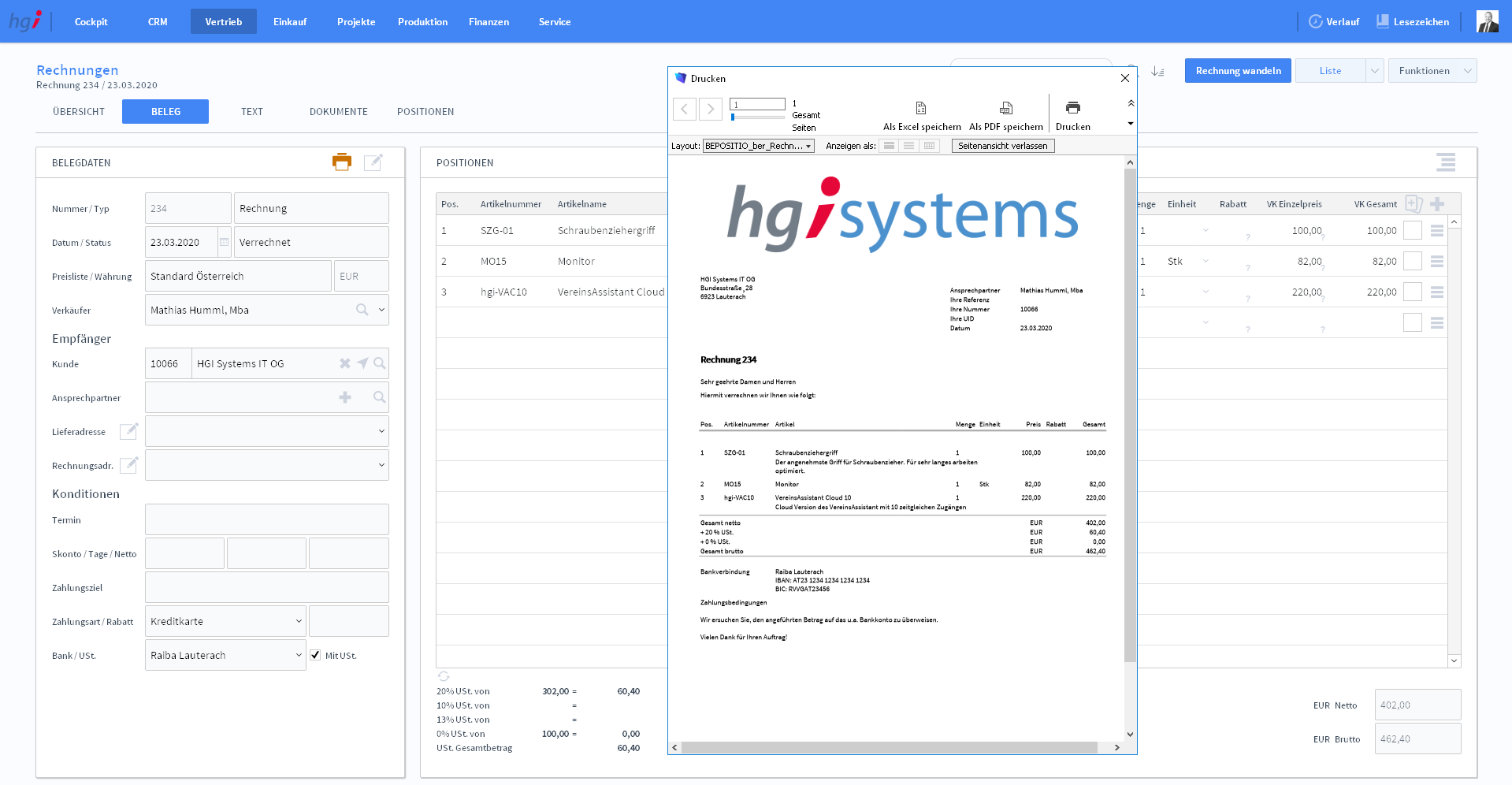
Task: Check the box in the Monitor position row
Action: pyautogui.click(x=1412, y=261)
